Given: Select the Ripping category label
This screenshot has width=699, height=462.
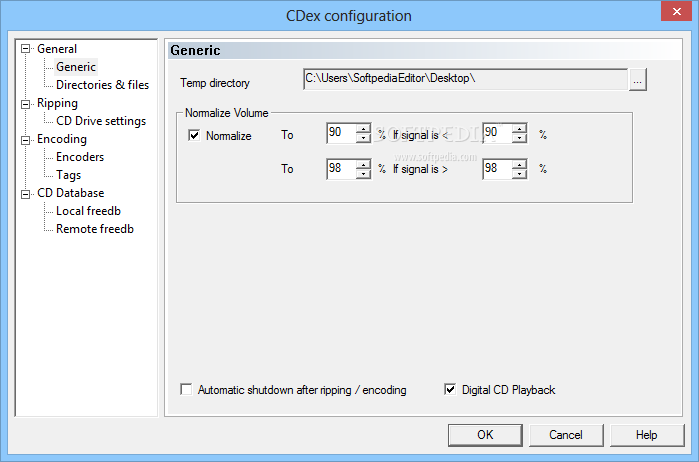Looking at the screenshot, I should pyautogui.click(x=57, y=103).
